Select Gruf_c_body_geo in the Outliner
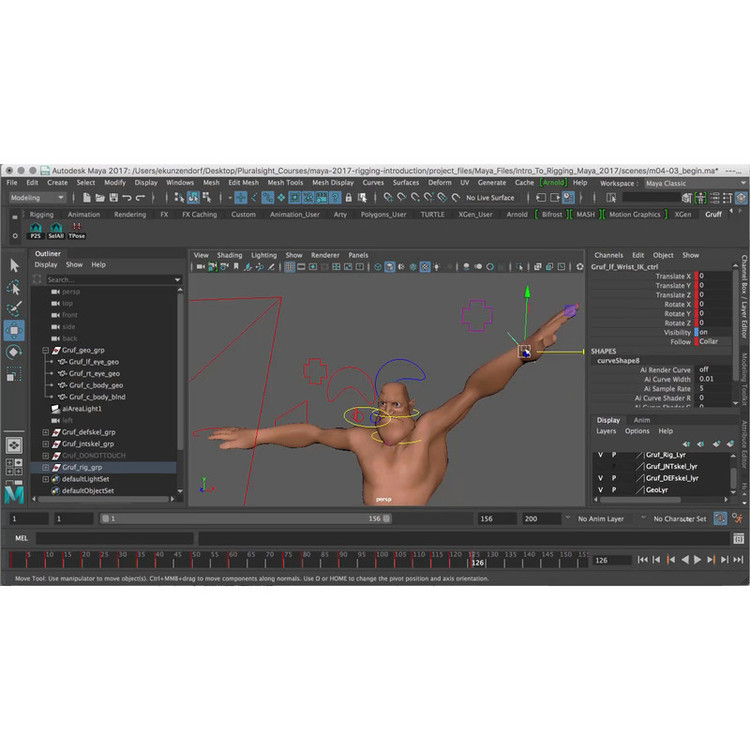This screenshot has width=750, height=750. (x=95, y=385)
